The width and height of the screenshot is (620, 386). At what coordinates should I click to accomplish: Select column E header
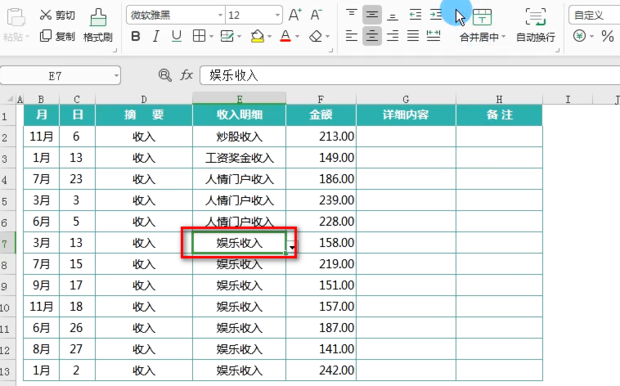point(239,98)
